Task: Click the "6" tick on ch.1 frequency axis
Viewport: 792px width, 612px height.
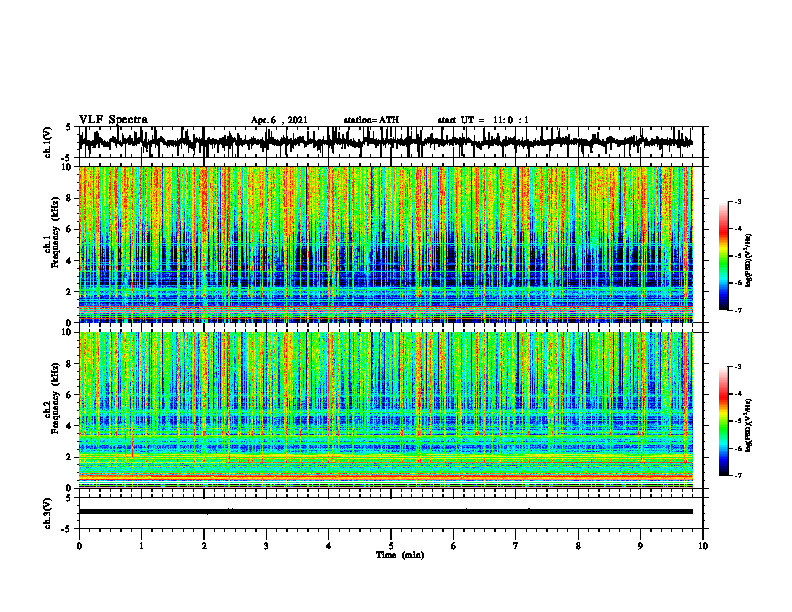Action: (x=70, y=229)
